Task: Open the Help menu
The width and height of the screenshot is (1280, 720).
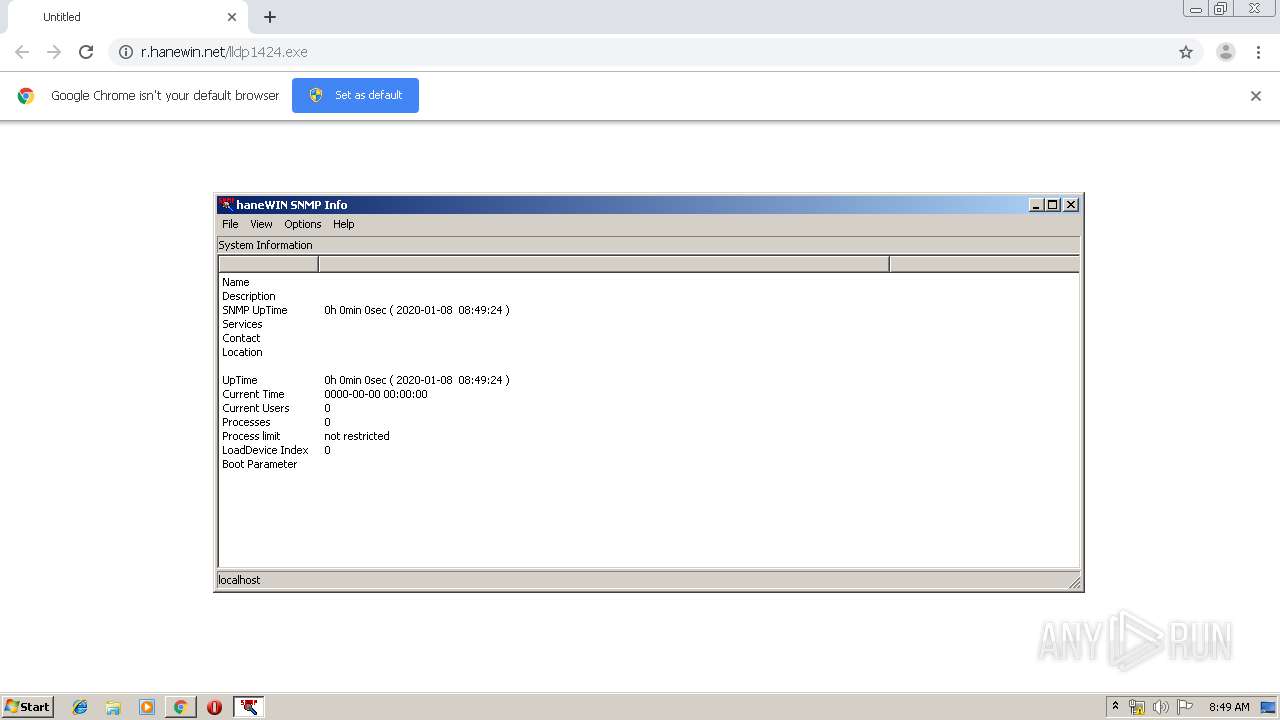Action: 343,224
